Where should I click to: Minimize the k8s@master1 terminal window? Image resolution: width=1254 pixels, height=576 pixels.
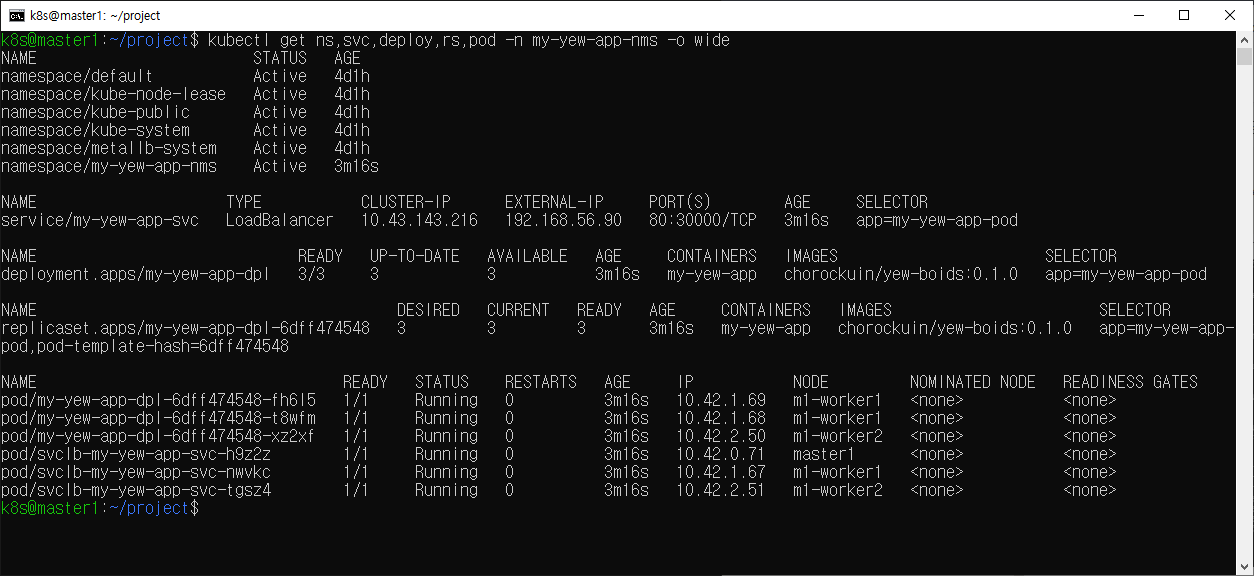pos(1137,15)
